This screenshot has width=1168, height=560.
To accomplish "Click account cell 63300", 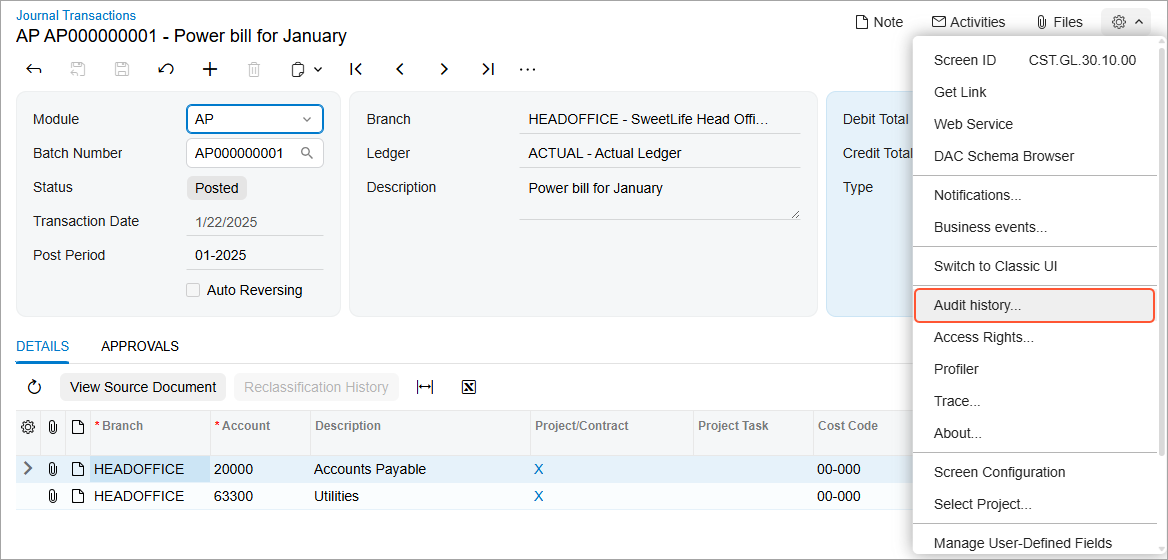I will coord(260,496).
